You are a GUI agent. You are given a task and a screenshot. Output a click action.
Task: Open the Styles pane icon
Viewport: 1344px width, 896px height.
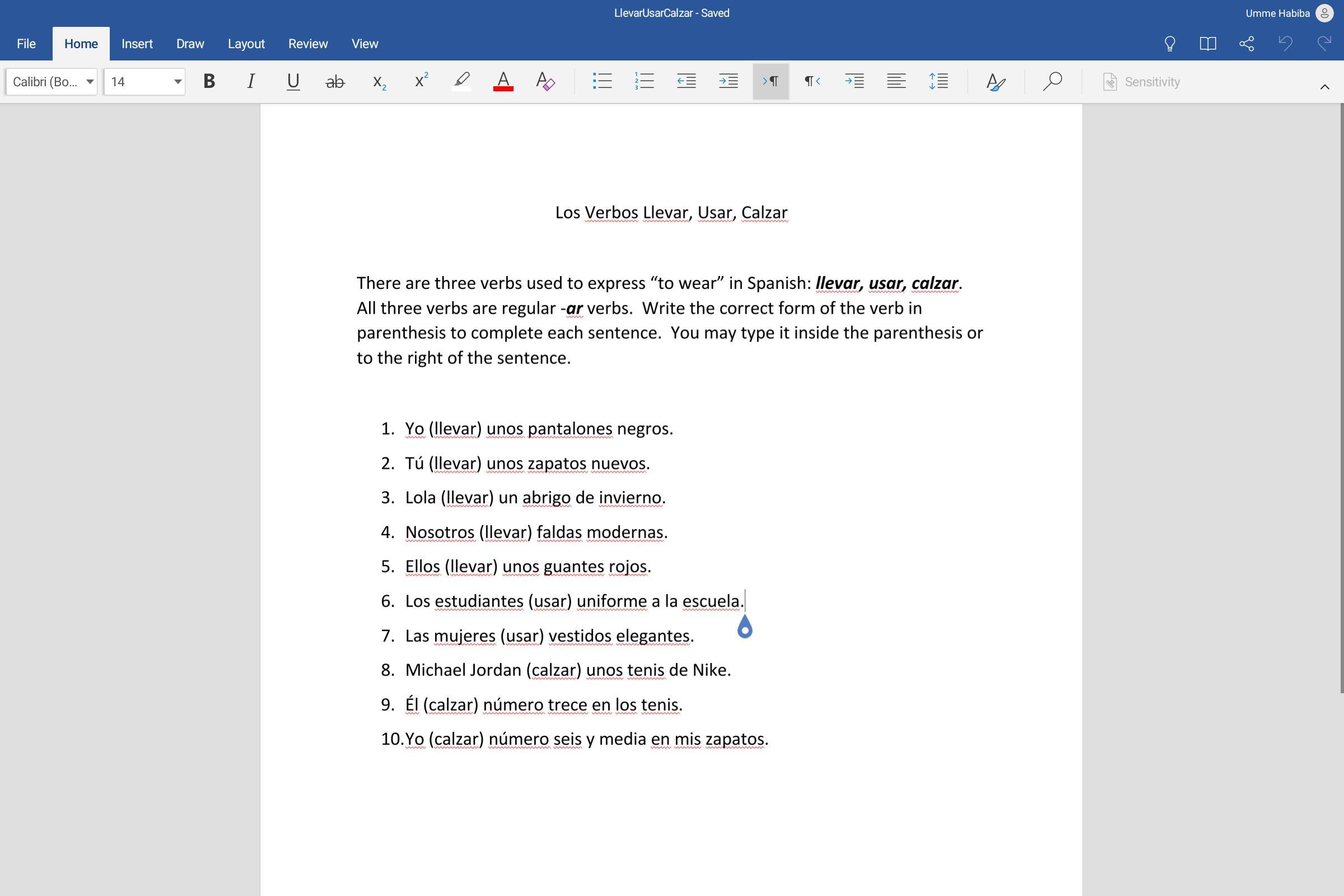click(x=996, y=82)
